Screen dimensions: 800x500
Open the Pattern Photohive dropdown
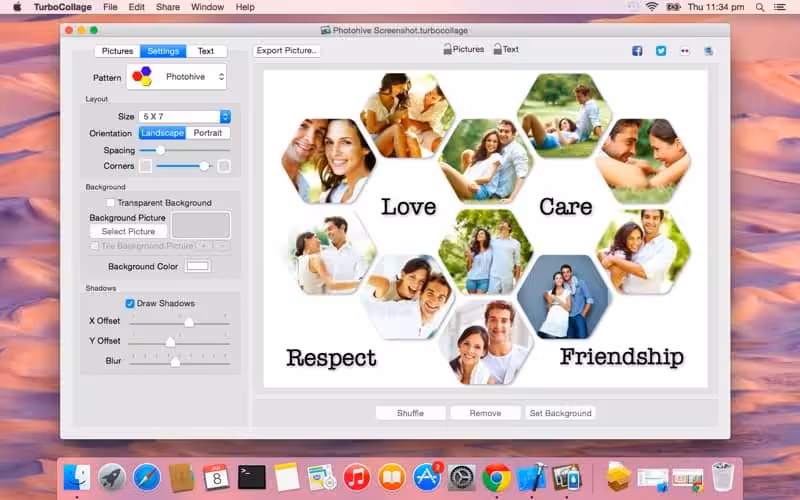(177, 77)
